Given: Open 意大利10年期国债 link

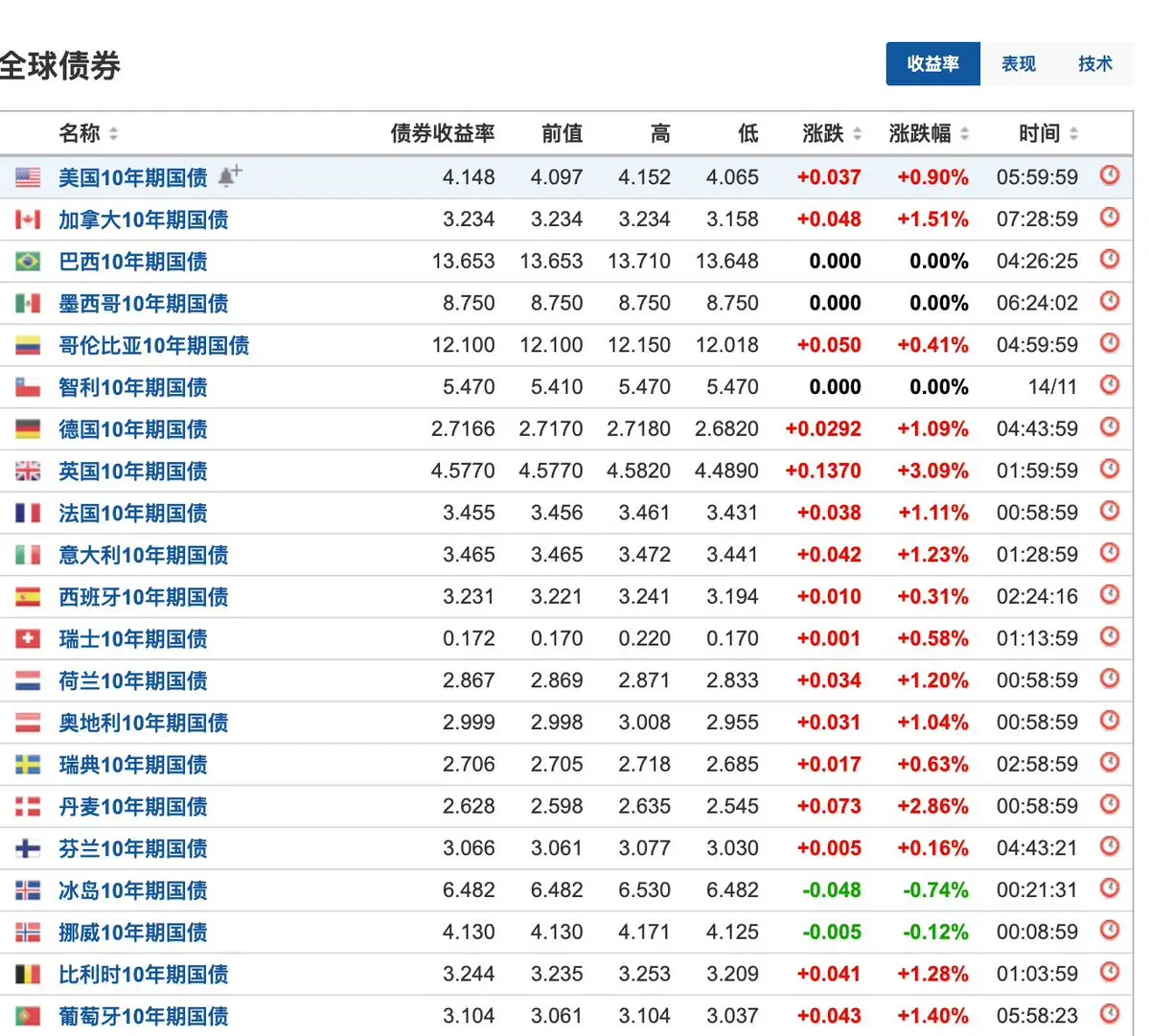Looking at the screenshot, I should coord(144,555).
